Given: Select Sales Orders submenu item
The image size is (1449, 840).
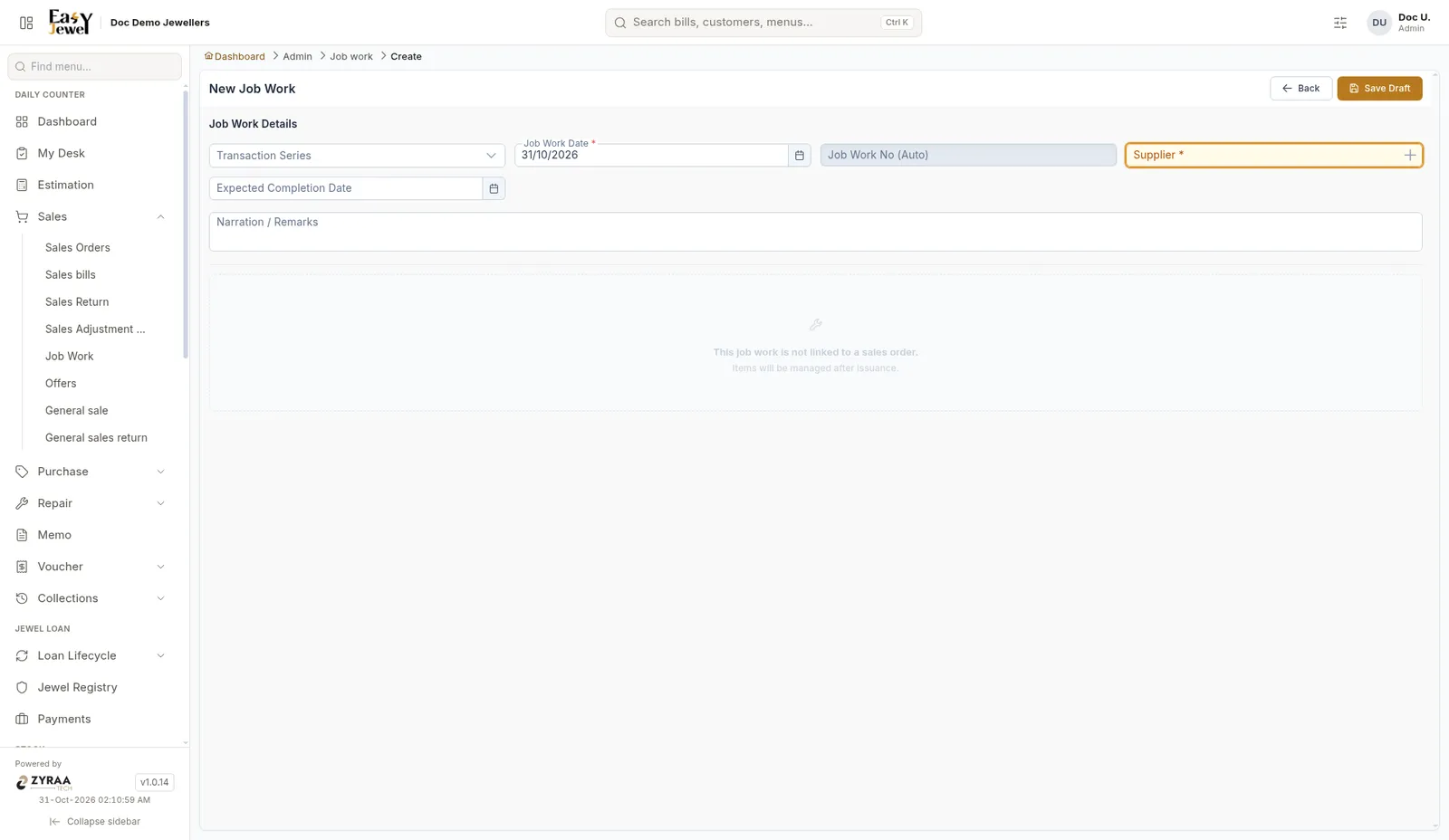Looking at the screenshot, I should pyautogui.click(x=78, y=247).
